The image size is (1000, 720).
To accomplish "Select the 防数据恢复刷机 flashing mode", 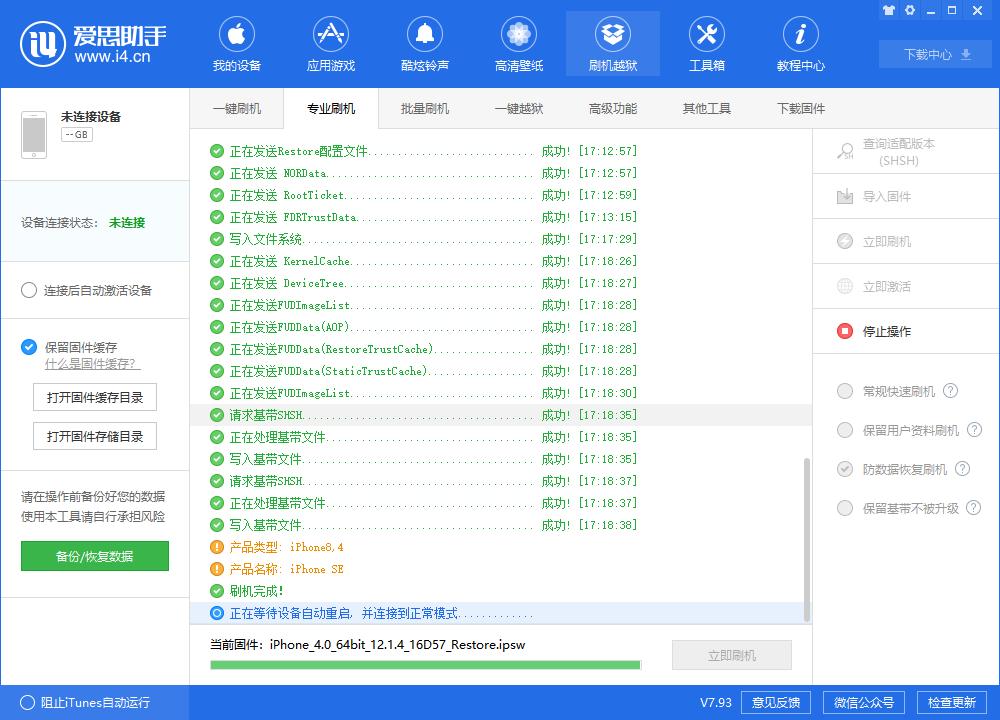I will [x=845, y=469].
